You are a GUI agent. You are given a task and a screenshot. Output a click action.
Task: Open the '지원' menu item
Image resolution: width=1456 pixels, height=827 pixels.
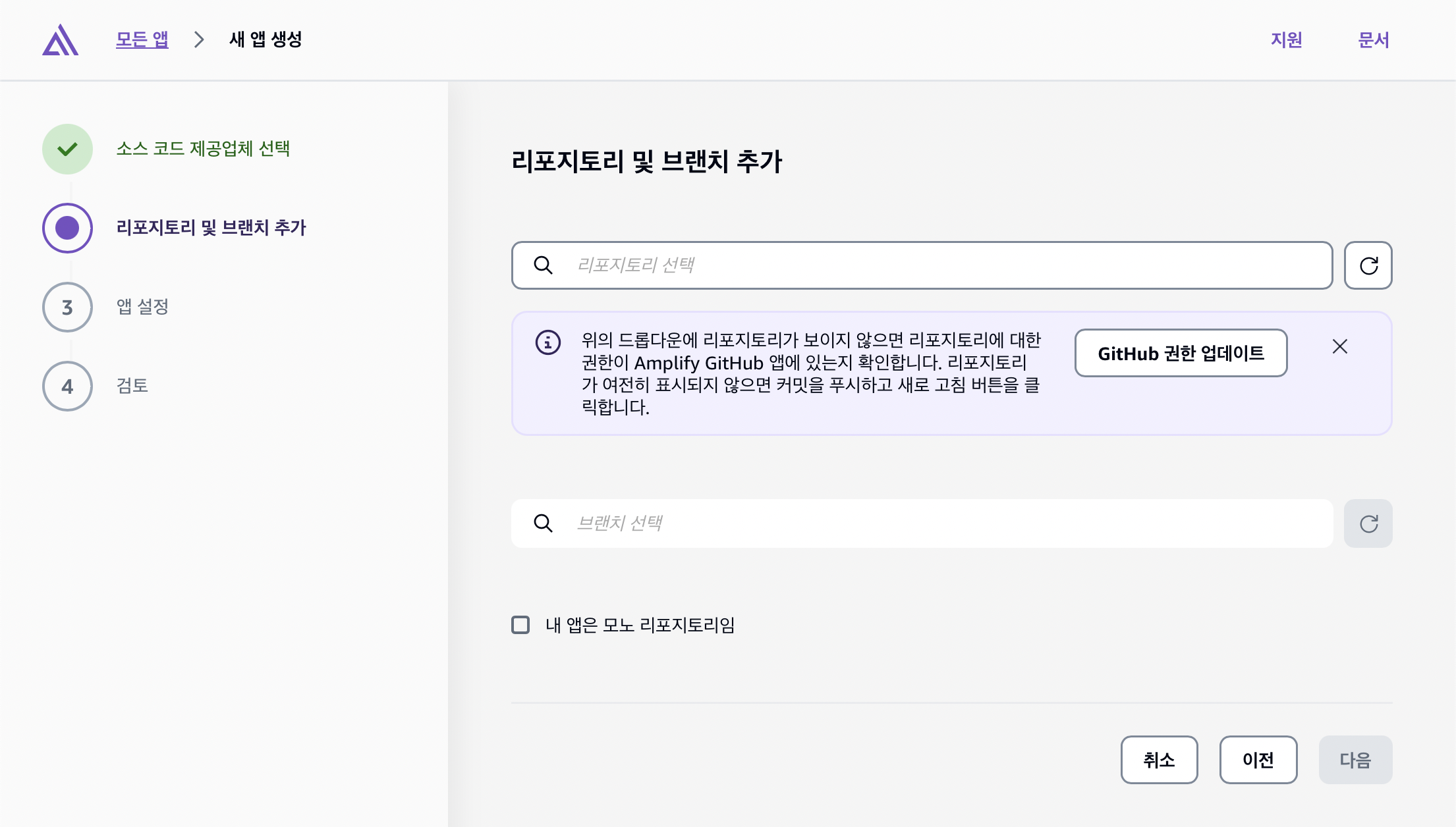click(x=1286, y=40)
